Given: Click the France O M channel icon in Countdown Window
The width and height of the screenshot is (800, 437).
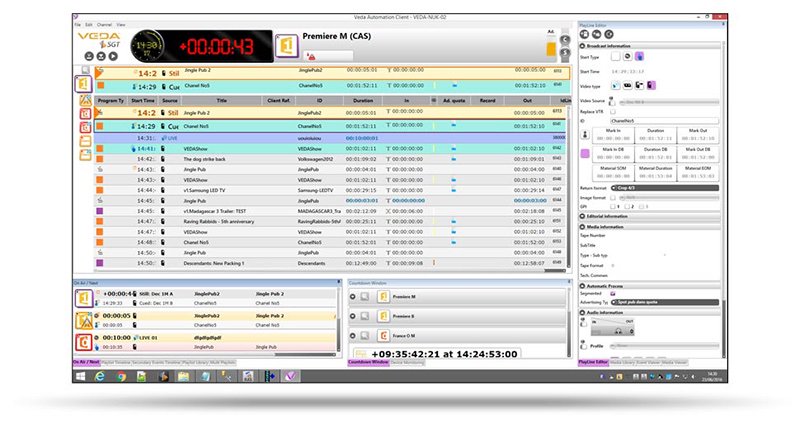Looking at the screenshot, I should coord(383,336).
